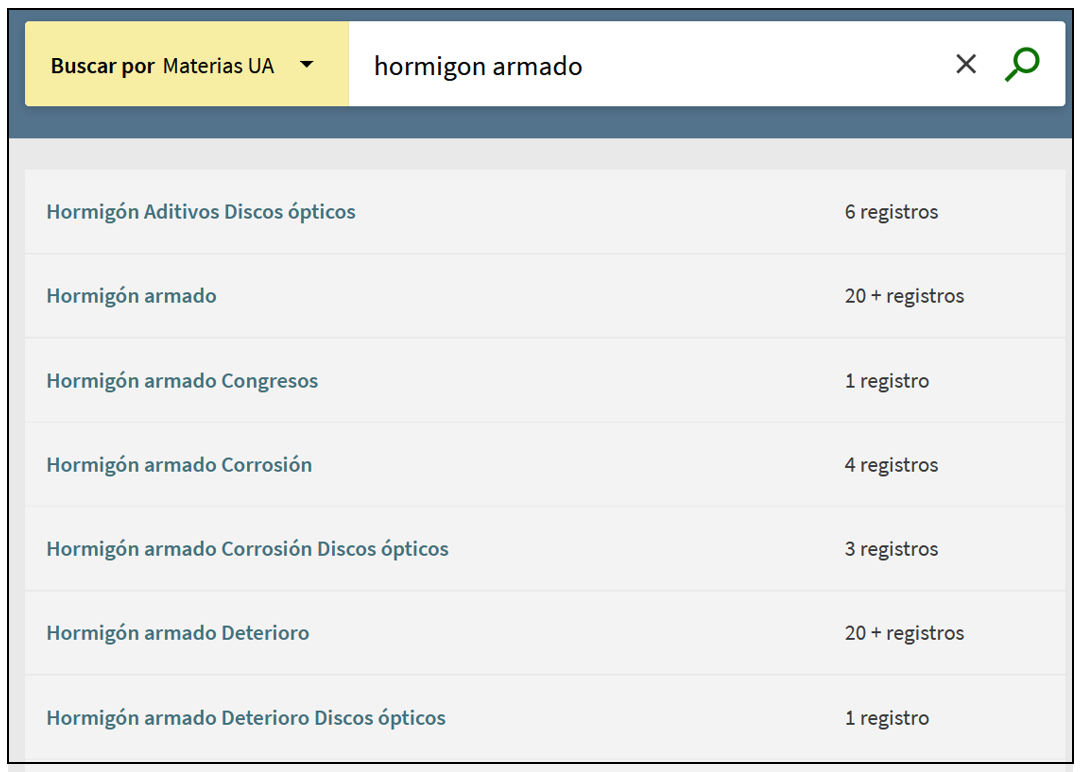Select Hormigón armado Congresos subject
The width and height of the screenshot is (1080, 772).
[x=182, y=381]
